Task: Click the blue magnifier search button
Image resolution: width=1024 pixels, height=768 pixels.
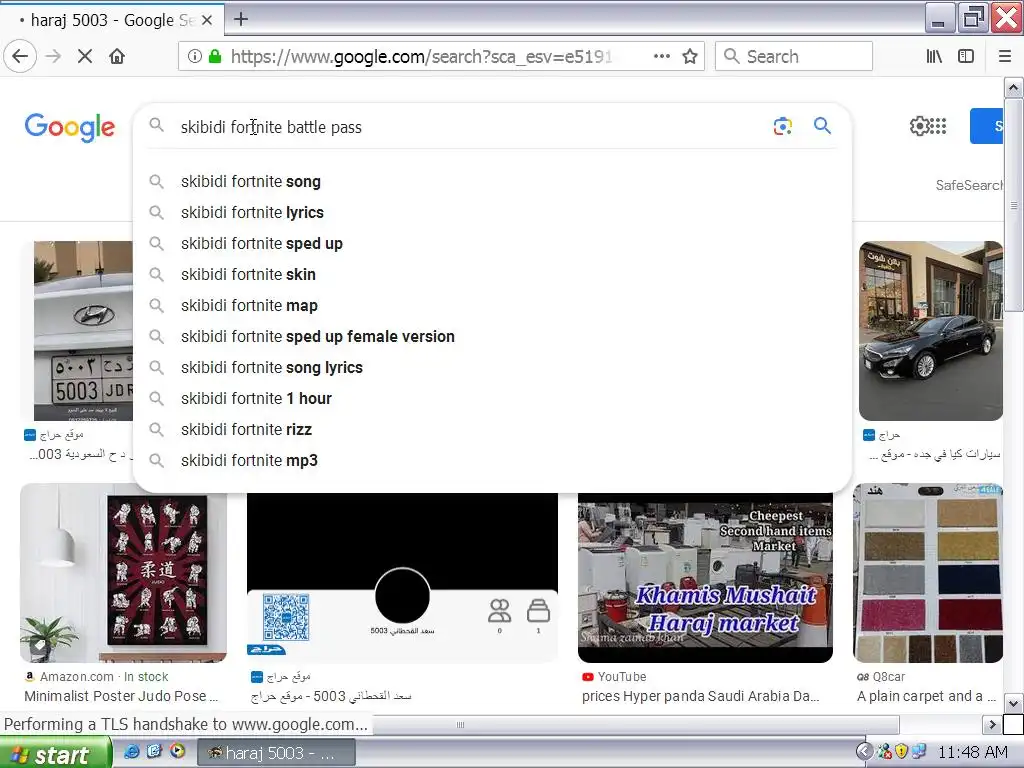Action: 822,125
